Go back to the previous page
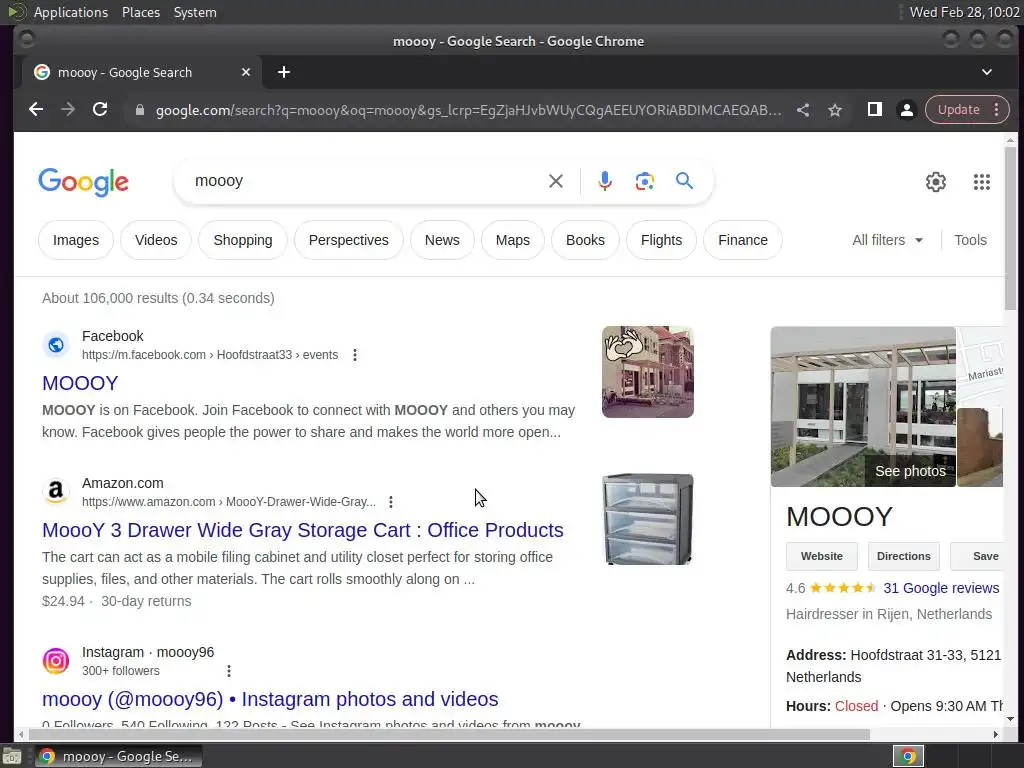 [x=36, y=110]
